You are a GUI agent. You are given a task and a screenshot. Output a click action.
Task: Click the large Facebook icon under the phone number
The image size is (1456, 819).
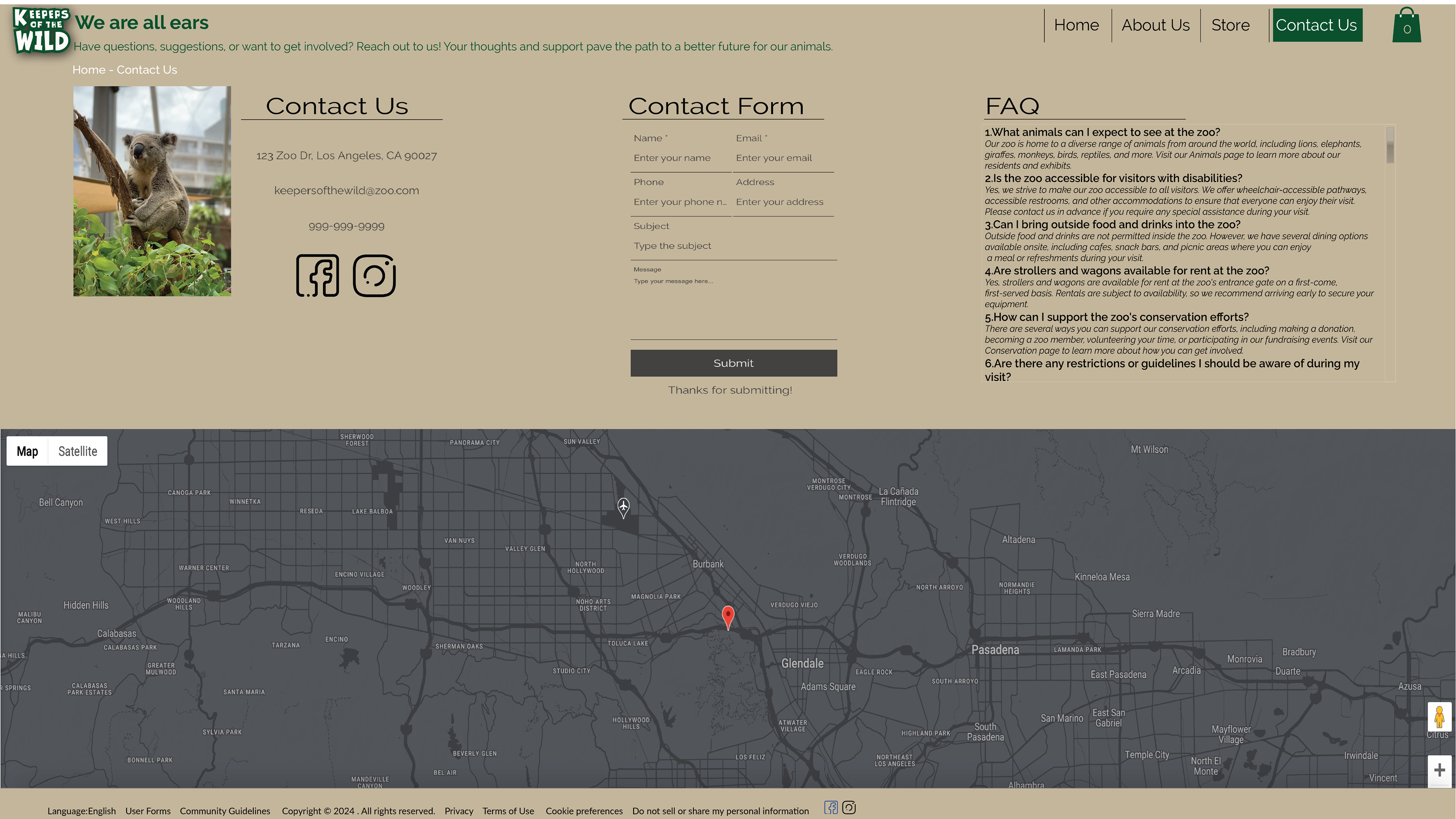[x=318, y=275]
